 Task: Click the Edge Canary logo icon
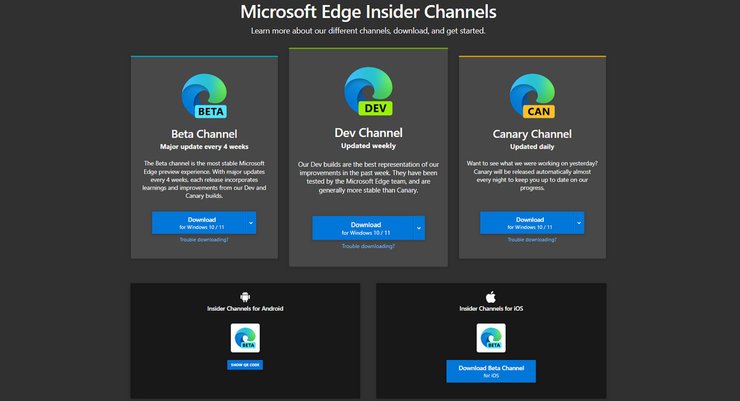click(x=532, y=96)
